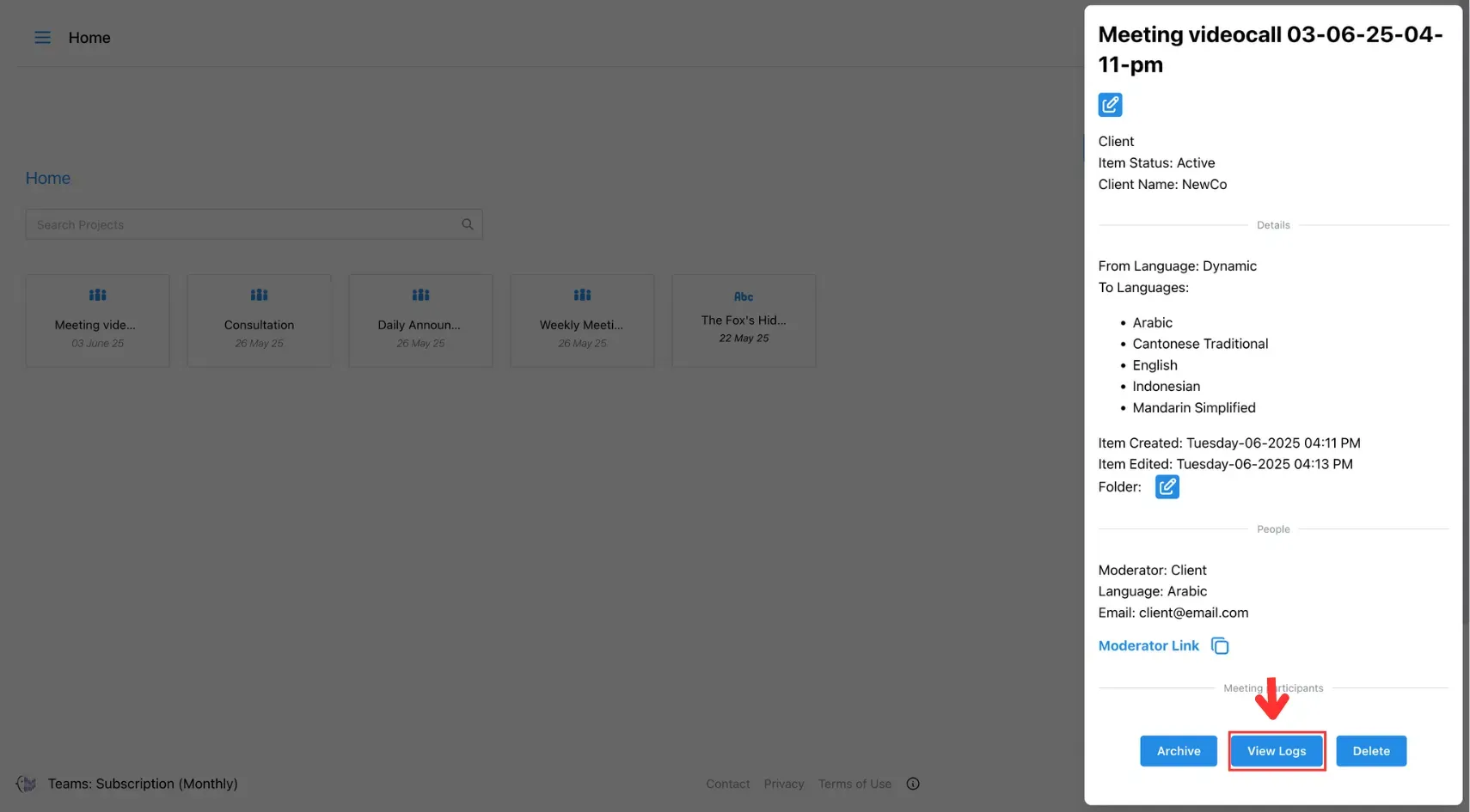The width and height of the screenshot is (1470, 812).
Task: Open the hamburger menu icon
Action: pyautogui.click(x=42, y=38)
